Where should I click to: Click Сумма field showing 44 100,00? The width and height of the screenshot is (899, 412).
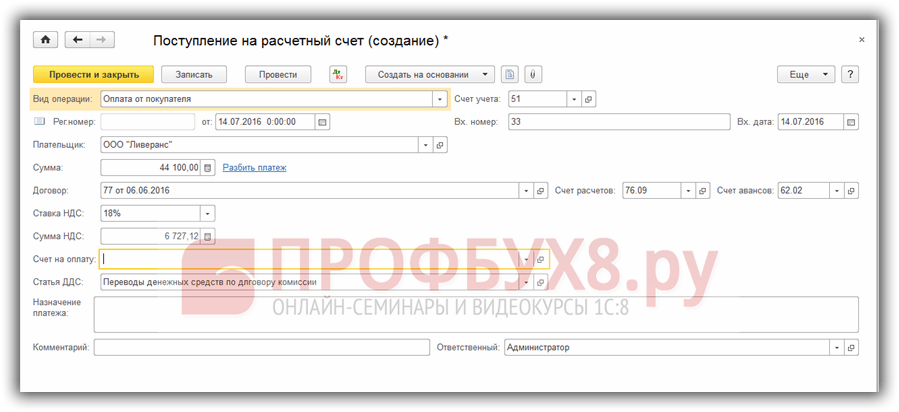coord(151,168)
